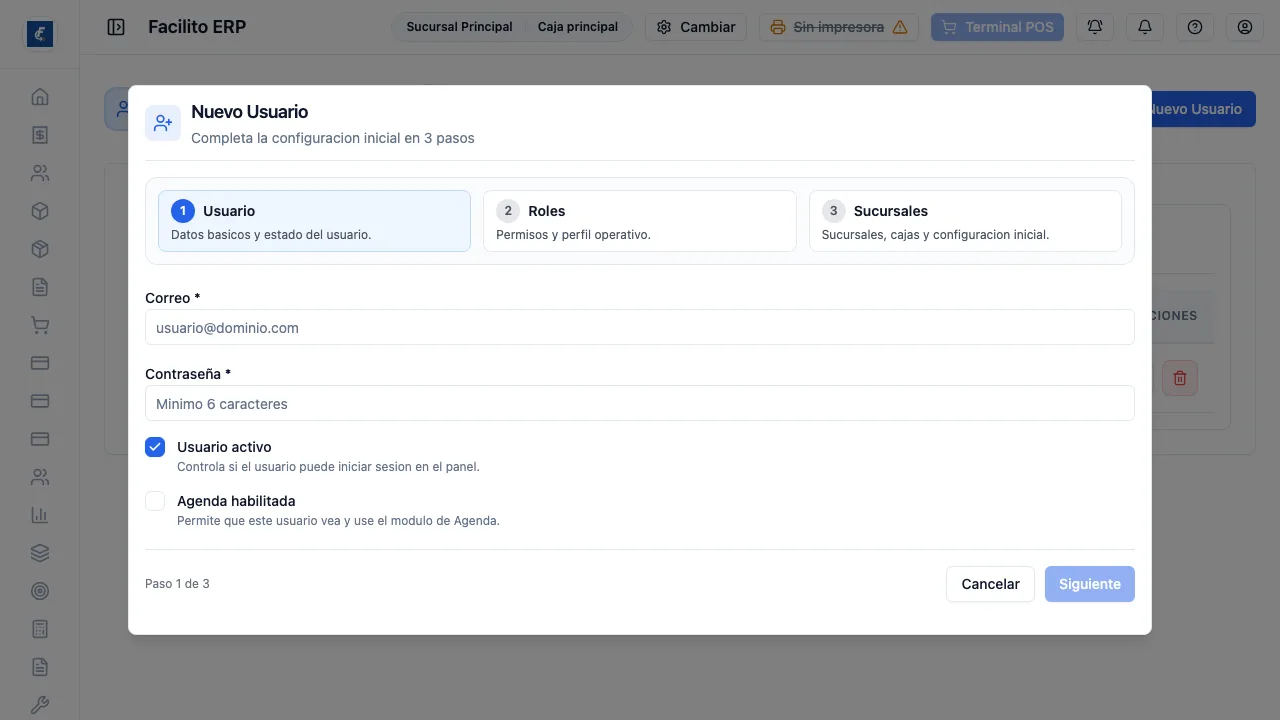This screenshot has width=1280, height=720.
Task: Open the home dashboard icon in sidebar
Action: [x=40, y=97]
